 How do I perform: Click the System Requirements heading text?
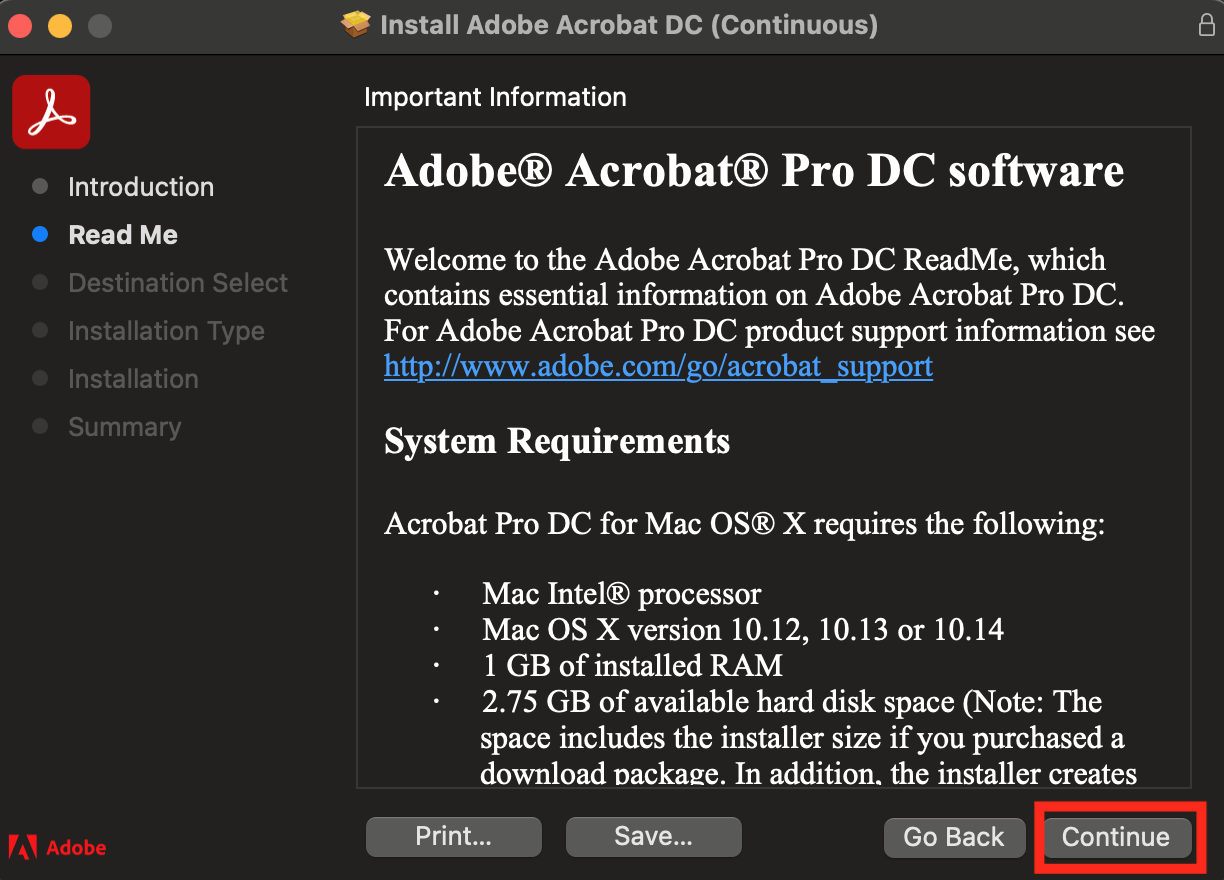pyautogui.click(x=557, y=441)
